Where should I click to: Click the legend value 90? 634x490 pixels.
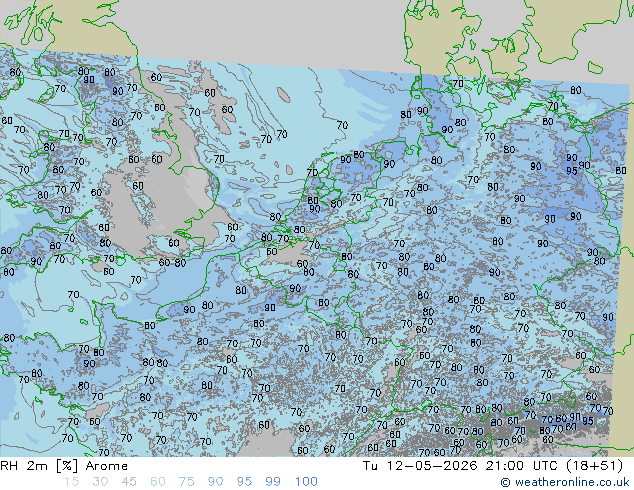(215, 482)
